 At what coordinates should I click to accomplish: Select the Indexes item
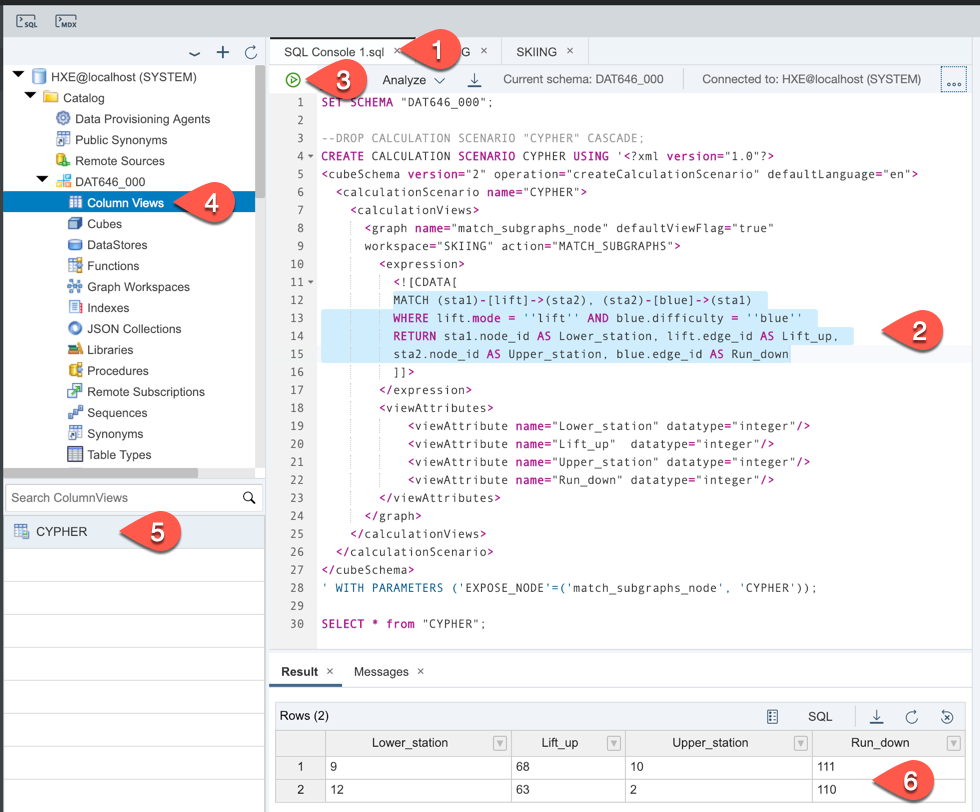pyautogui.click(x=108, y=308)
